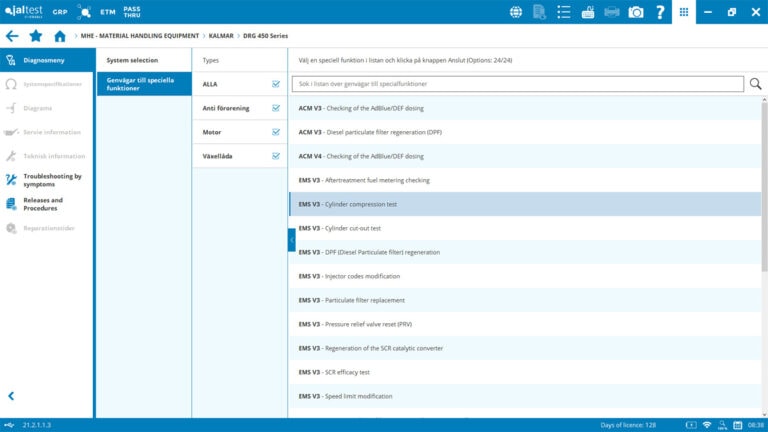Select EMS V3 Cylinder compression test

pyautogui.click(x=525, y=204)
